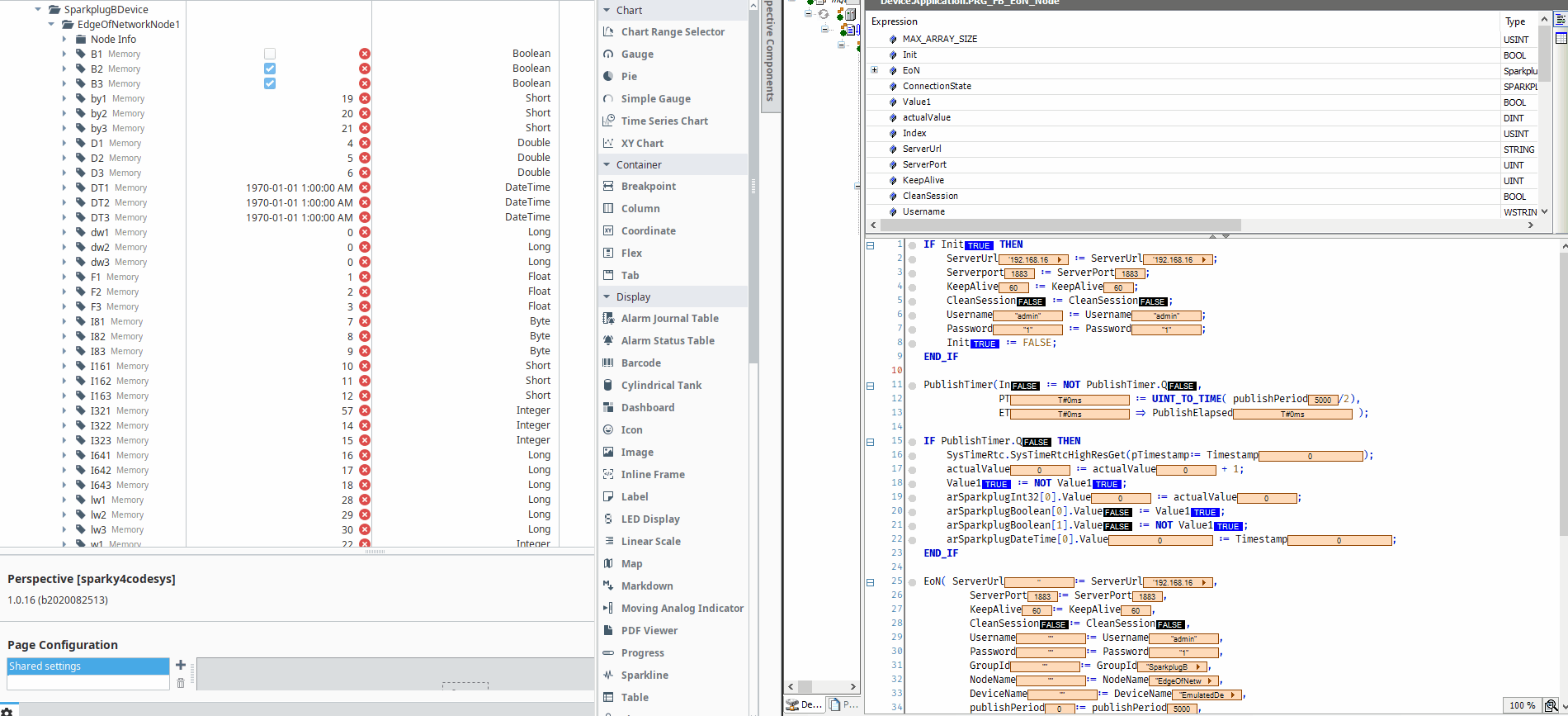Click the trash icon under Page Configuration

181,683
